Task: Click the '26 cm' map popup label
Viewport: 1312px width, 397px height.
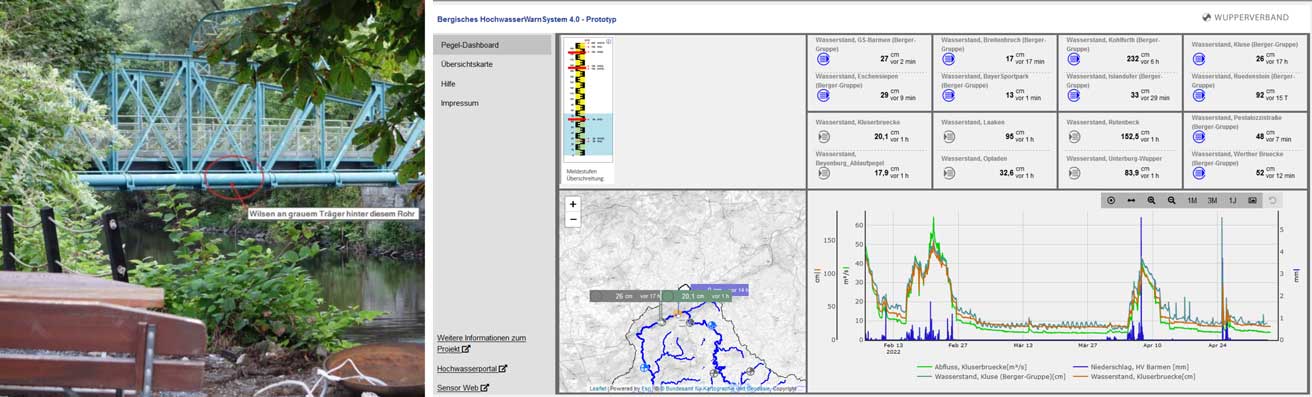Action: [x=625, y=296]
